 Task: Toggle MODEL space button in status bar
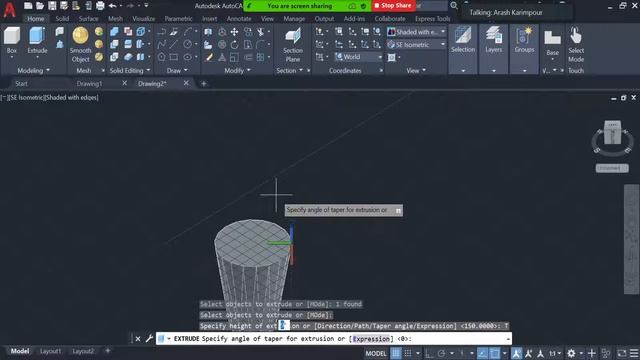click(x=376, y=353)
